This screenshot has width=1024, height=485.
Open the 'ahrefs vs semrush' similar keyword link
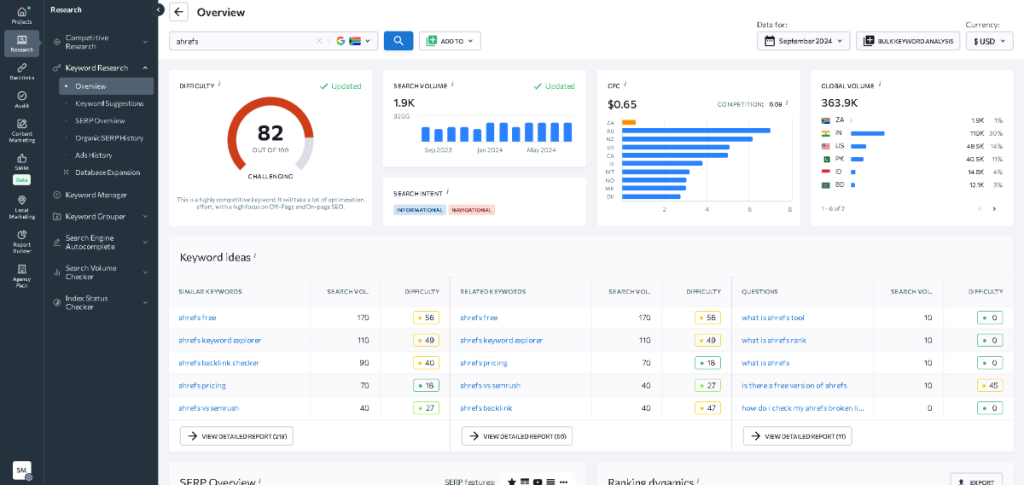click(209, 408)
